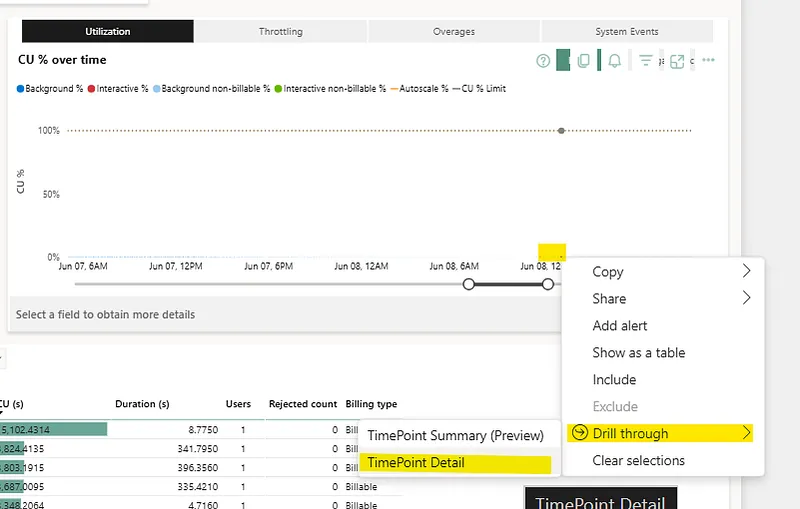Toggle Interactive non-billable % legend item
The image size is (800, 509).
coord(330,89)
